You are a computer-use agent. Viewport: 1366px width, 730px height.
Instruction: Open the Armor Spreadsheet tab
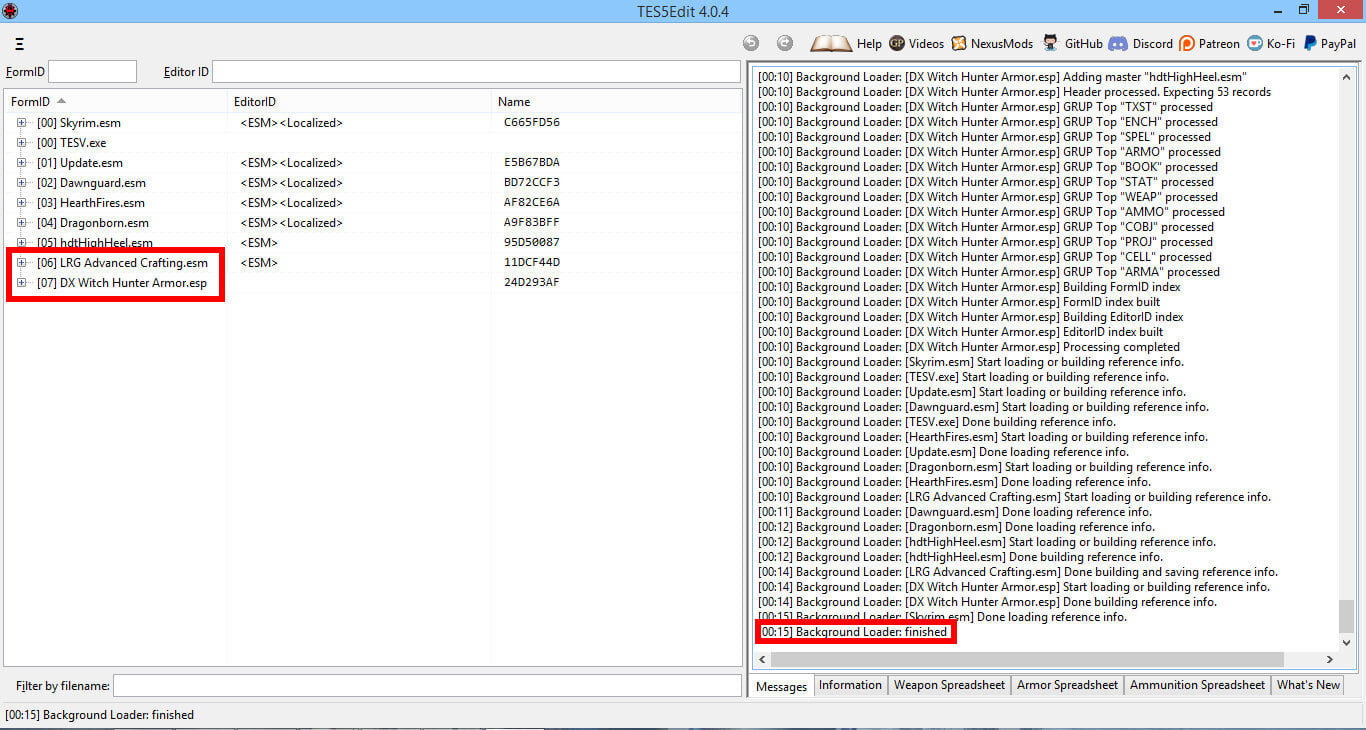click(x=1067, y=685)
